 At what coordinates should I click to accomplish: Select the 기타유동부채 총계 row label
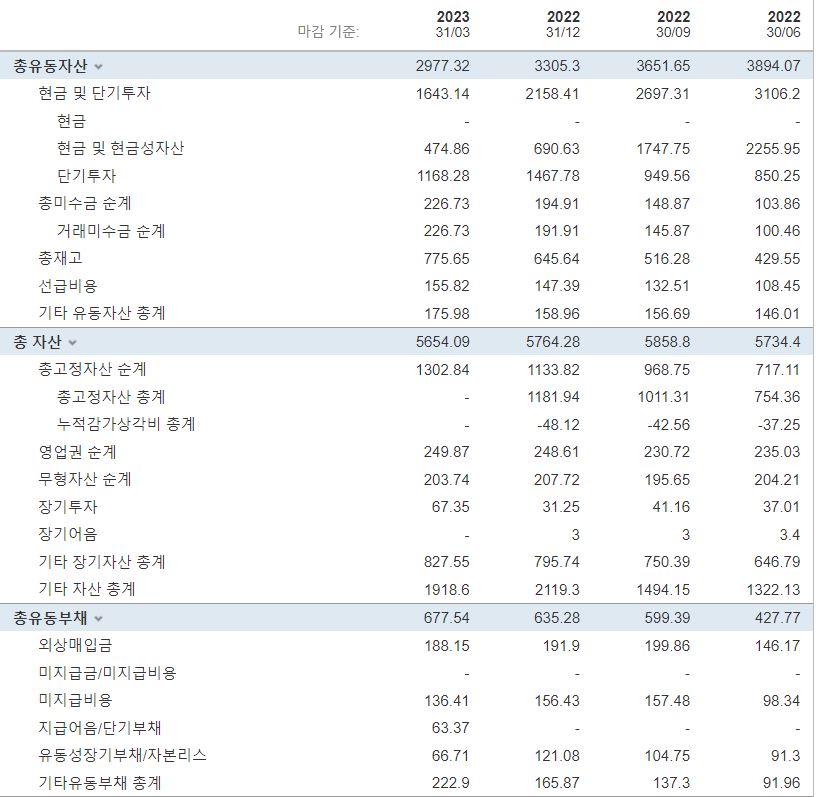[x=100, y=783]
